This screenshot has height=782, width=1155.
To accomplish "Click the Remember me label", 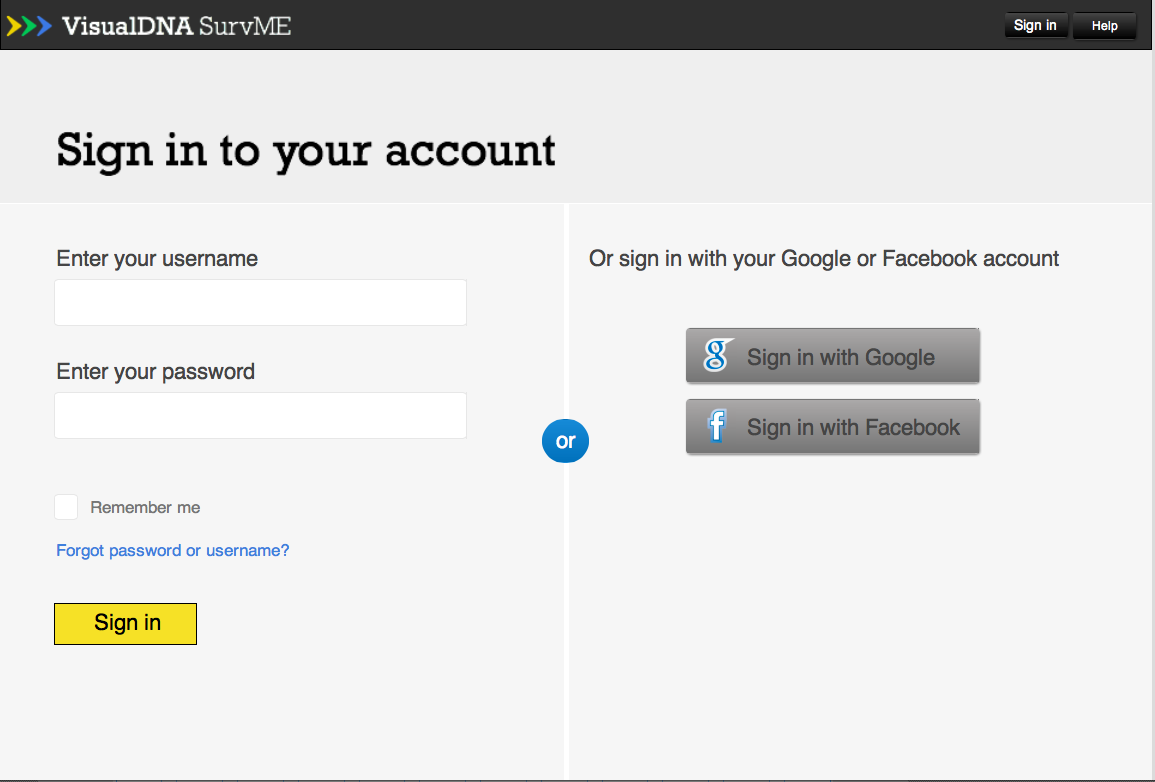I will [x=145, y=507].
